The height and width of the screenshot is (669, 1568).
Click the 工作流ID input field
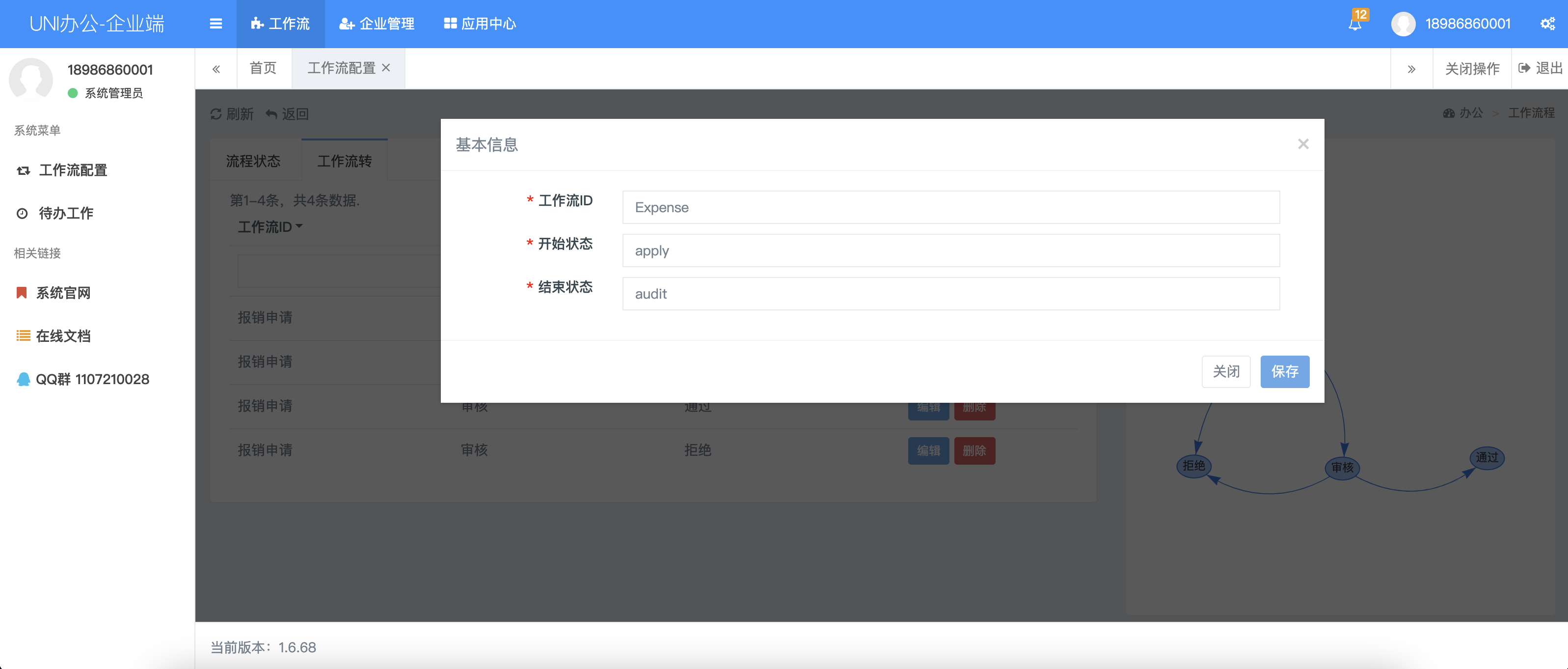click(950, 207)
